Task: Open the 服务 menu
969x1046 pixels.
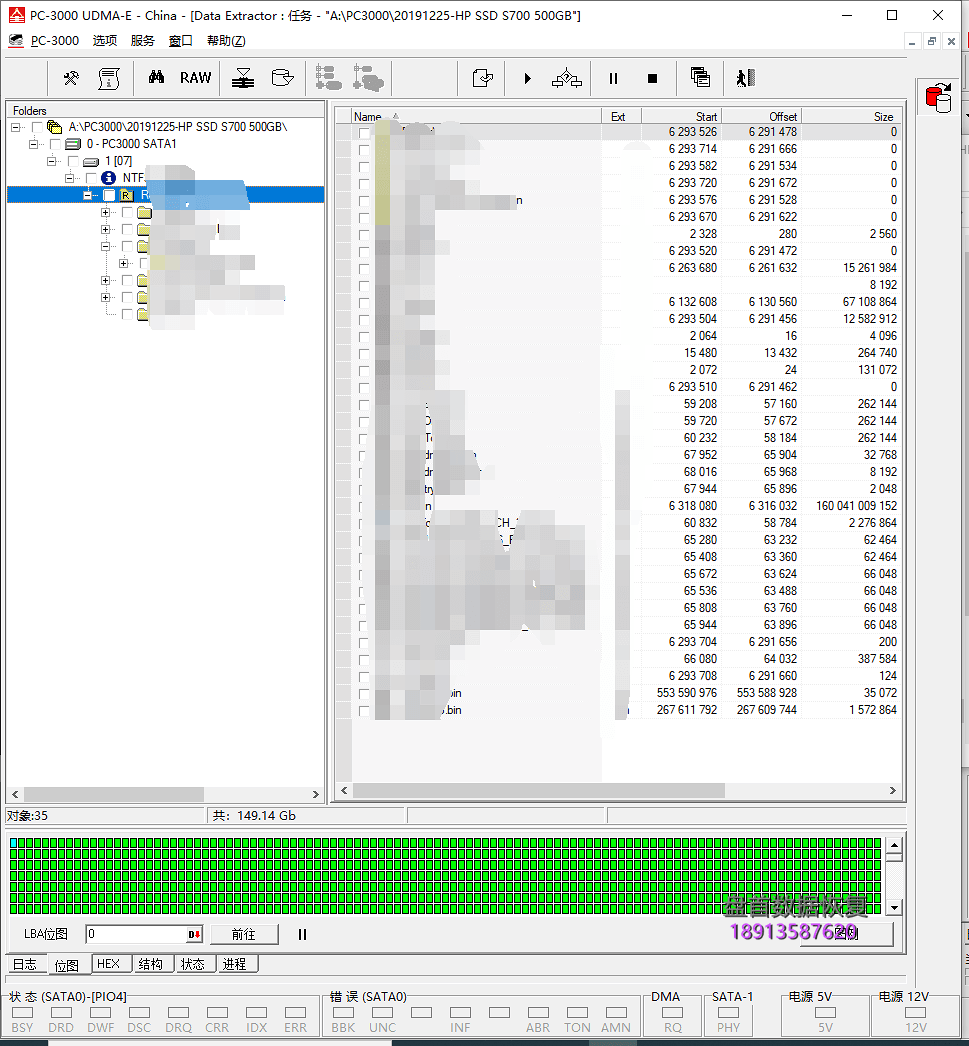Action: coord(143,41)
